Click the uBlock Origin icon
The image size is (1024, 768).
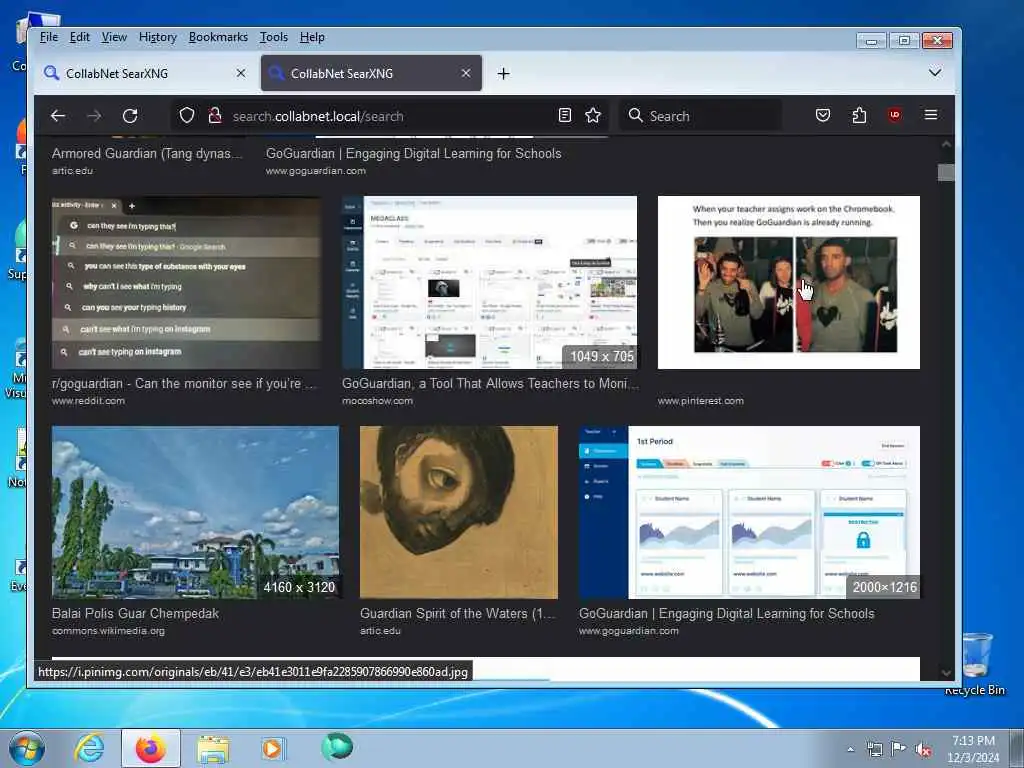[x=895, y=115]
